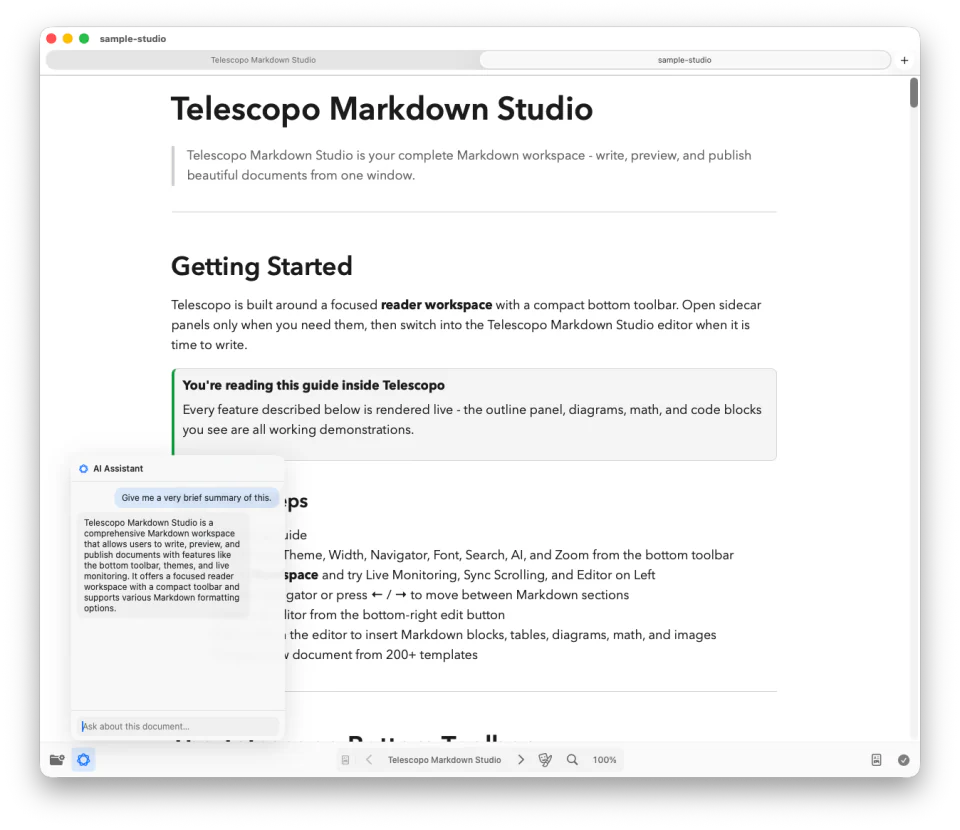This screenshot has height=830, width=960.
Task: Click the Ask about this document field
Action: [x=178, y=726]
